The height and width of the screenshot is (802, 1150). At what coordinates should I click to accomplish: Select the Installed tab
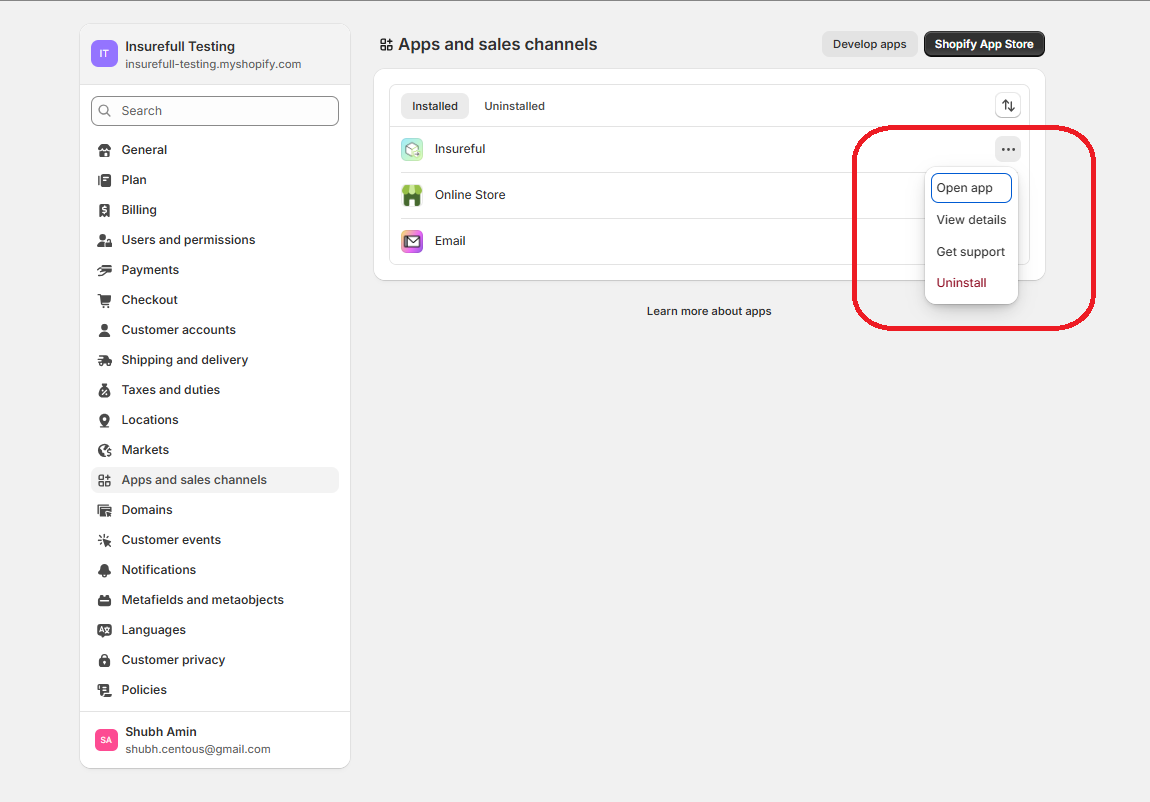click(x=435, y=106)
